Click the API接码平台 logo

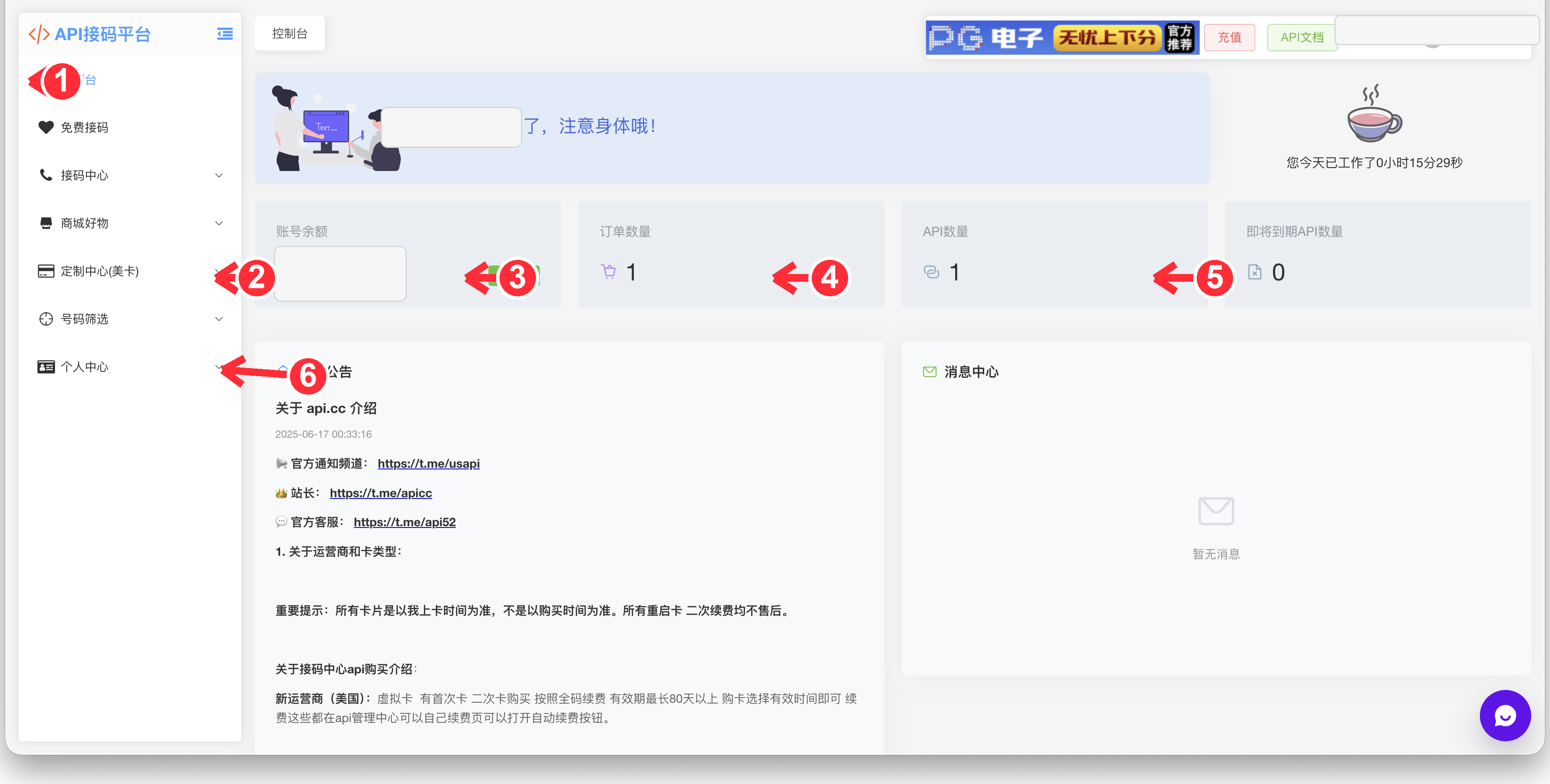coord(90,34)
